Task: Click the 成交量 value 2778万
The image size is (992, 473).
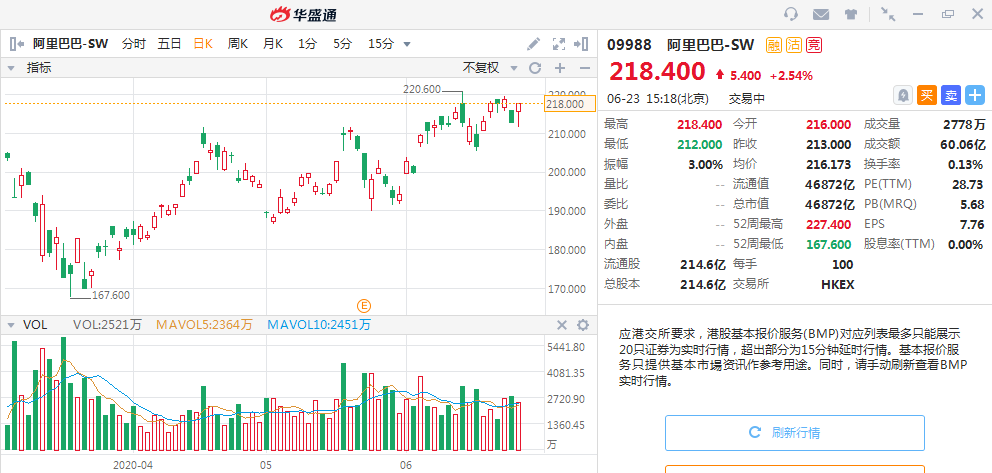Action: (964, 125)
